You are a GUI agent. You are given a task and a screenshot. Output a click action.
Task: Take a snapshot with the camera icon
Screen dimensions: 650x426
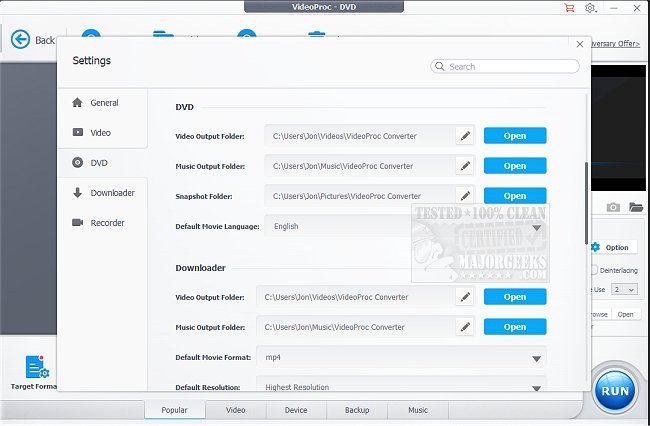point(613,207)
